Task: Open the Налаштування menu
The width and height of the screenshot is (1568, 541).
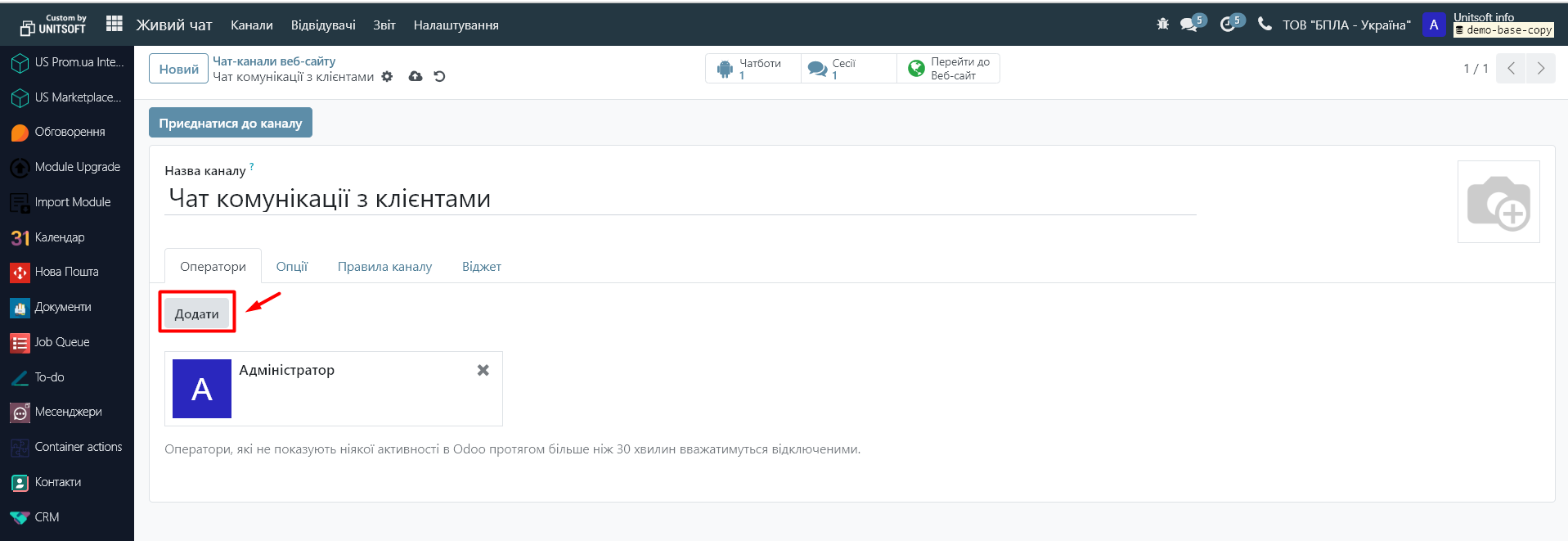Action: coord(456,25)
